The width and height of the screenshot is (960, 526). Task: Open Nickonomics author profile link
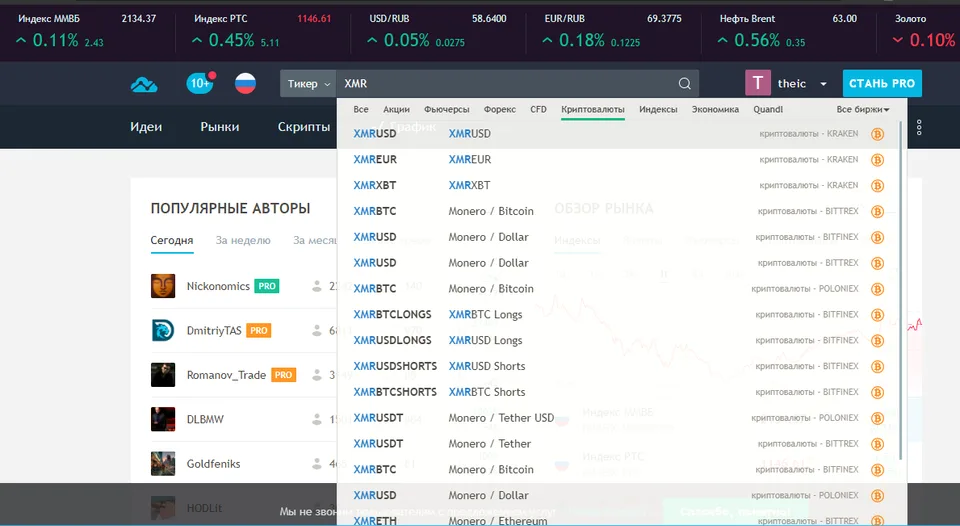pyautogui.click(x=218, y=286)
